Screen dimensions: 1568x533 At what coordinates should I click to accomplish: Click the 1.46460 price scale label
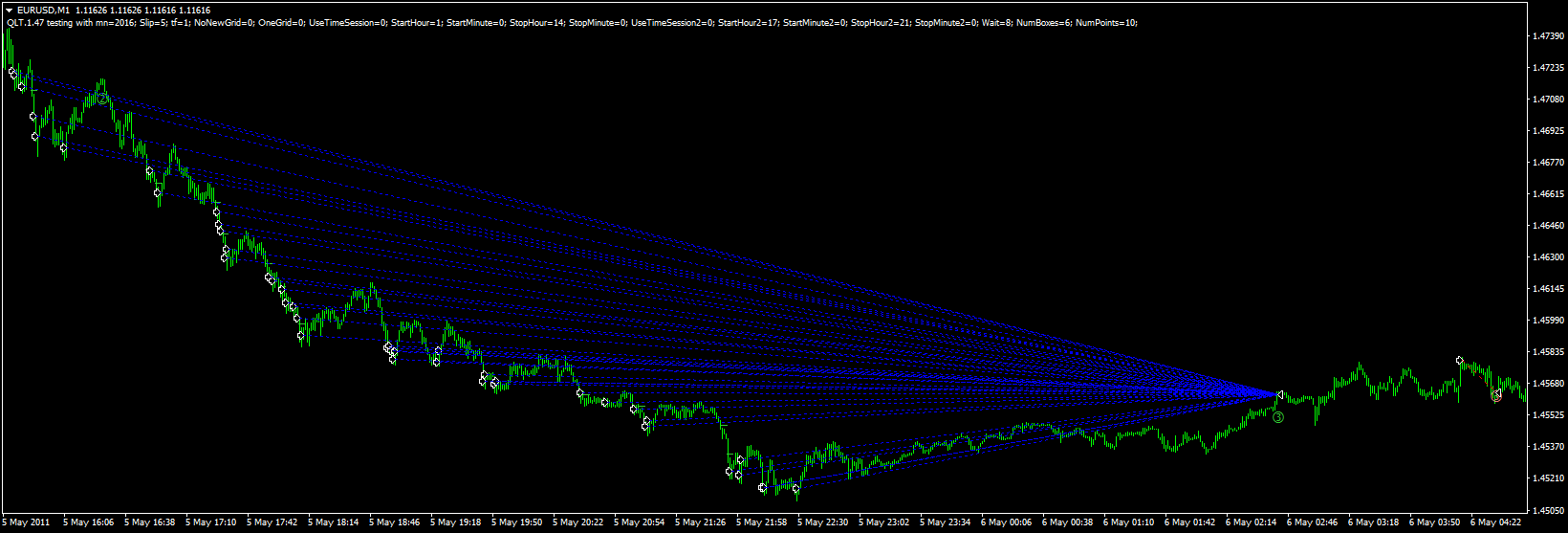coord(1548,226)
